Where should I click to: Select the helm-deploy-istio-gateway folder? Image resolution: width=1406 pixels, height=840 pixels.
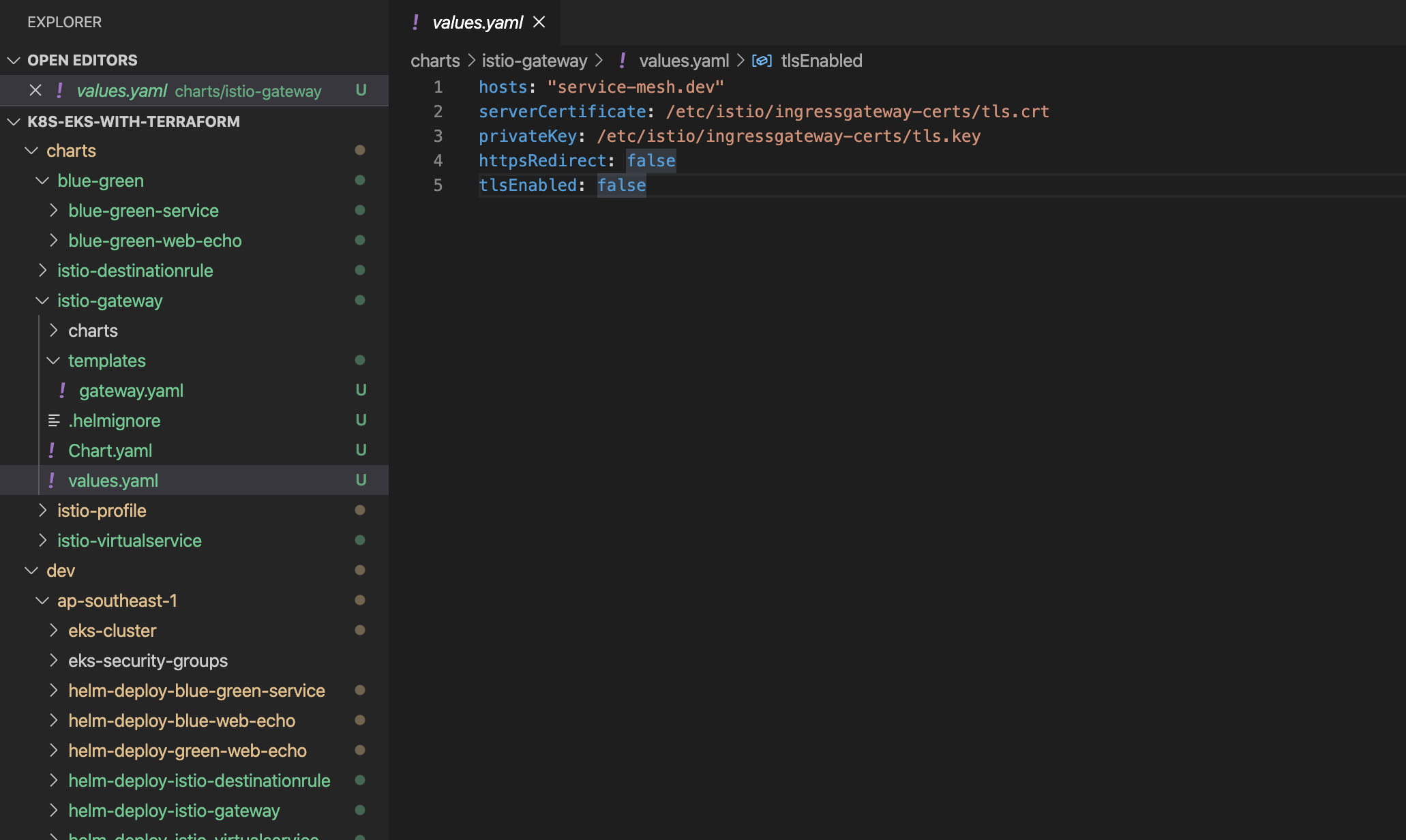pyautogui.click(x=173, y=808)
